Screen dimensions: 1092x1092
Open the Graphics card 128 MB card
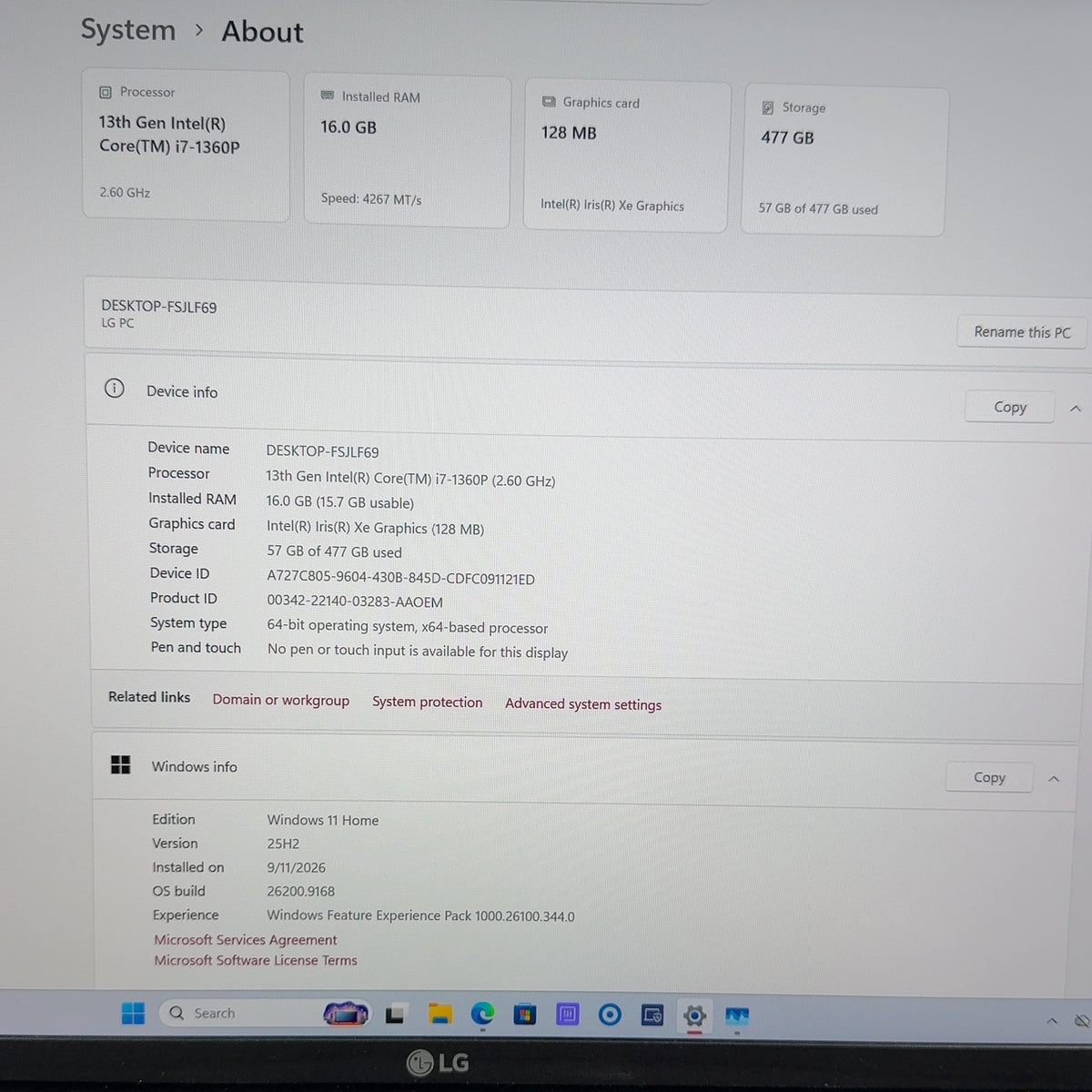[627, 156]
